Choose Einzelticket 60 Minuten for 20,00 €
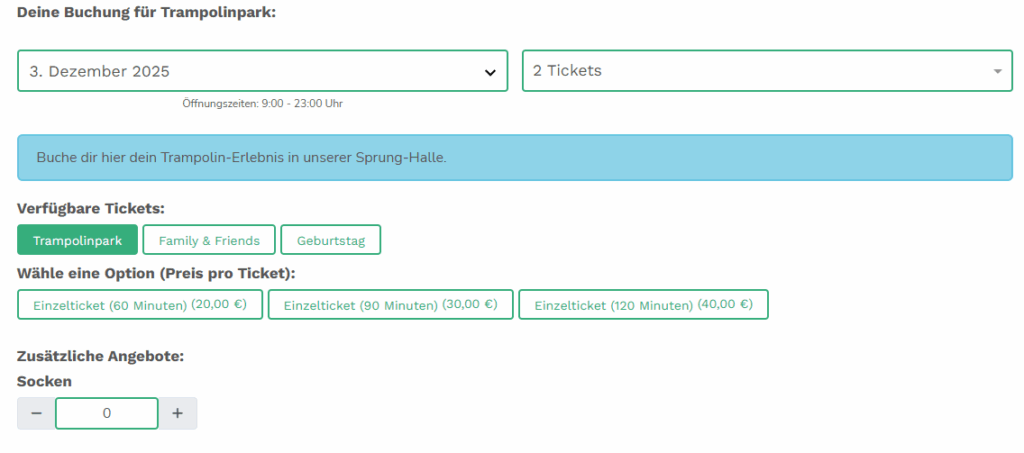The width and height of the screenshot is (1024, 453). tap(140, 305)
